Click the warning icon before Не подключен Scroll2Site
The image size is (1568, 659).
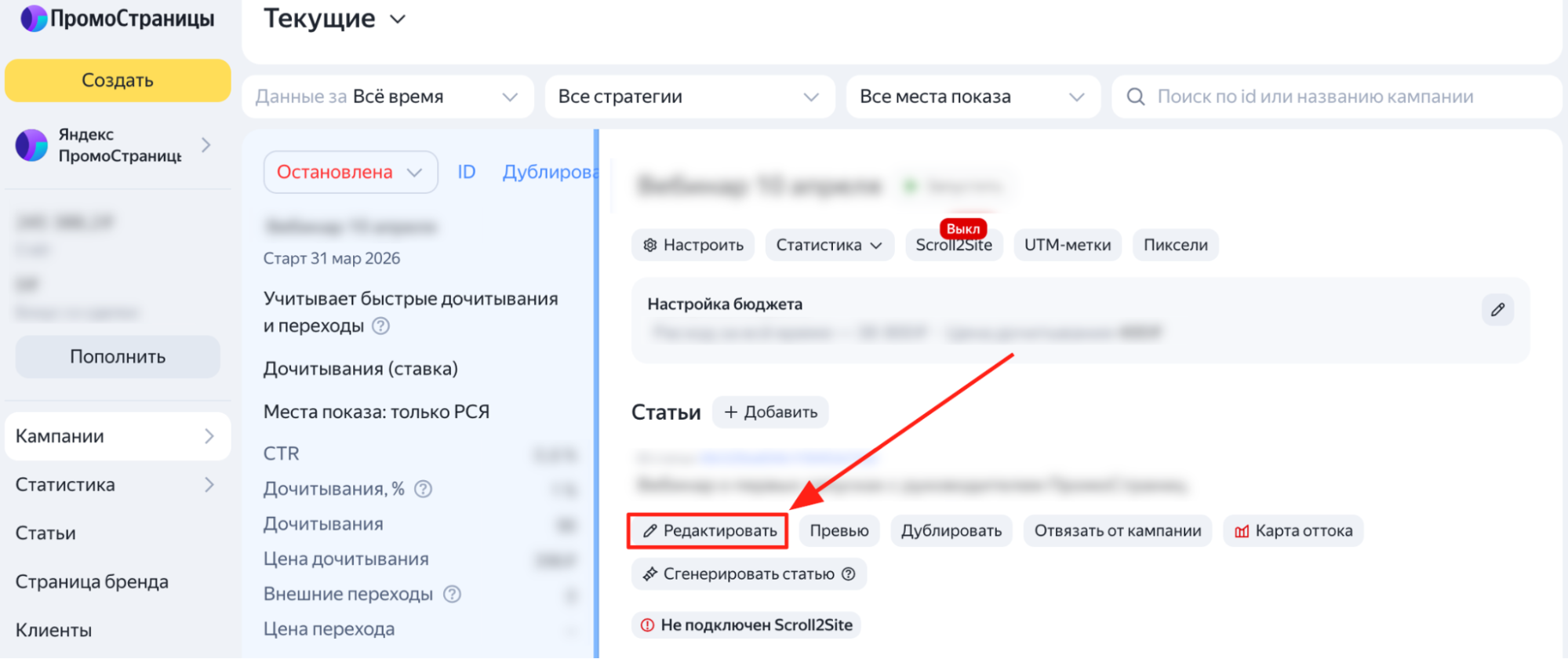pos(647,625)
